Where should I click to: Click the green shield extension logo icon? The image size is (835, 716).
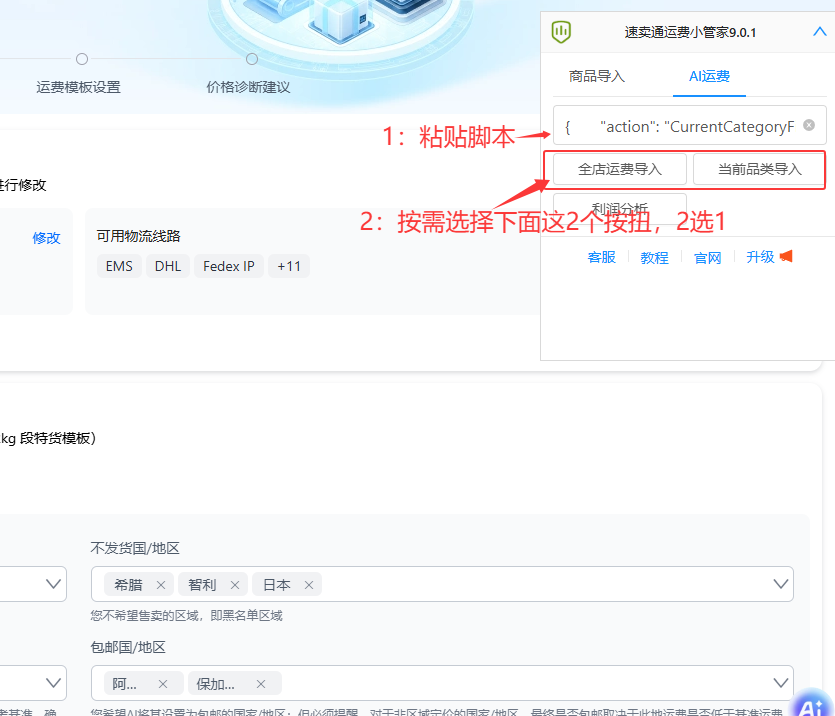(561, 32)
